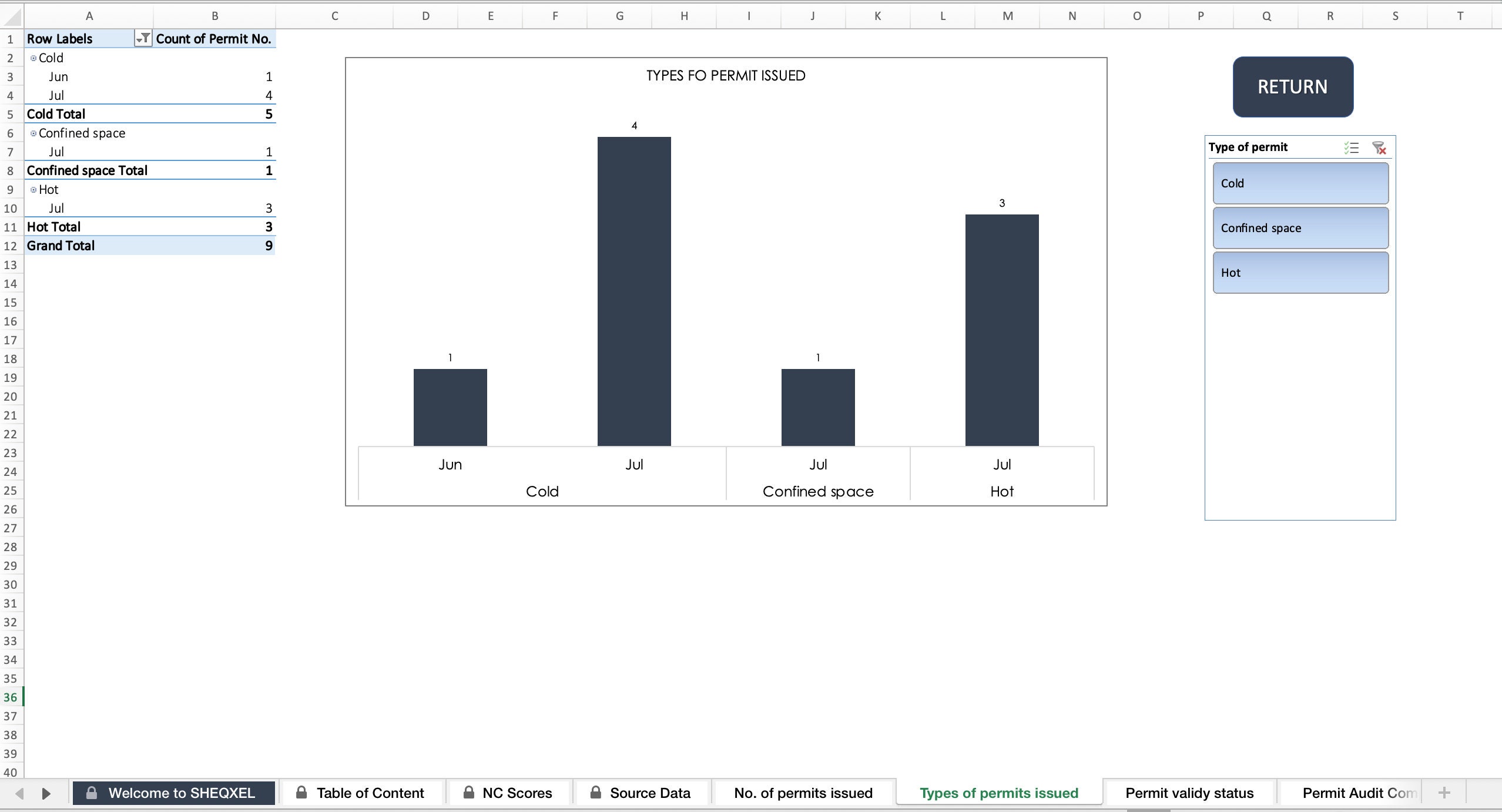The height and width of the screenshot is (812, 1502).
Task: Collapse the Hot group in the pivot table
Action: pyautogui.click(x=34, y=189)
